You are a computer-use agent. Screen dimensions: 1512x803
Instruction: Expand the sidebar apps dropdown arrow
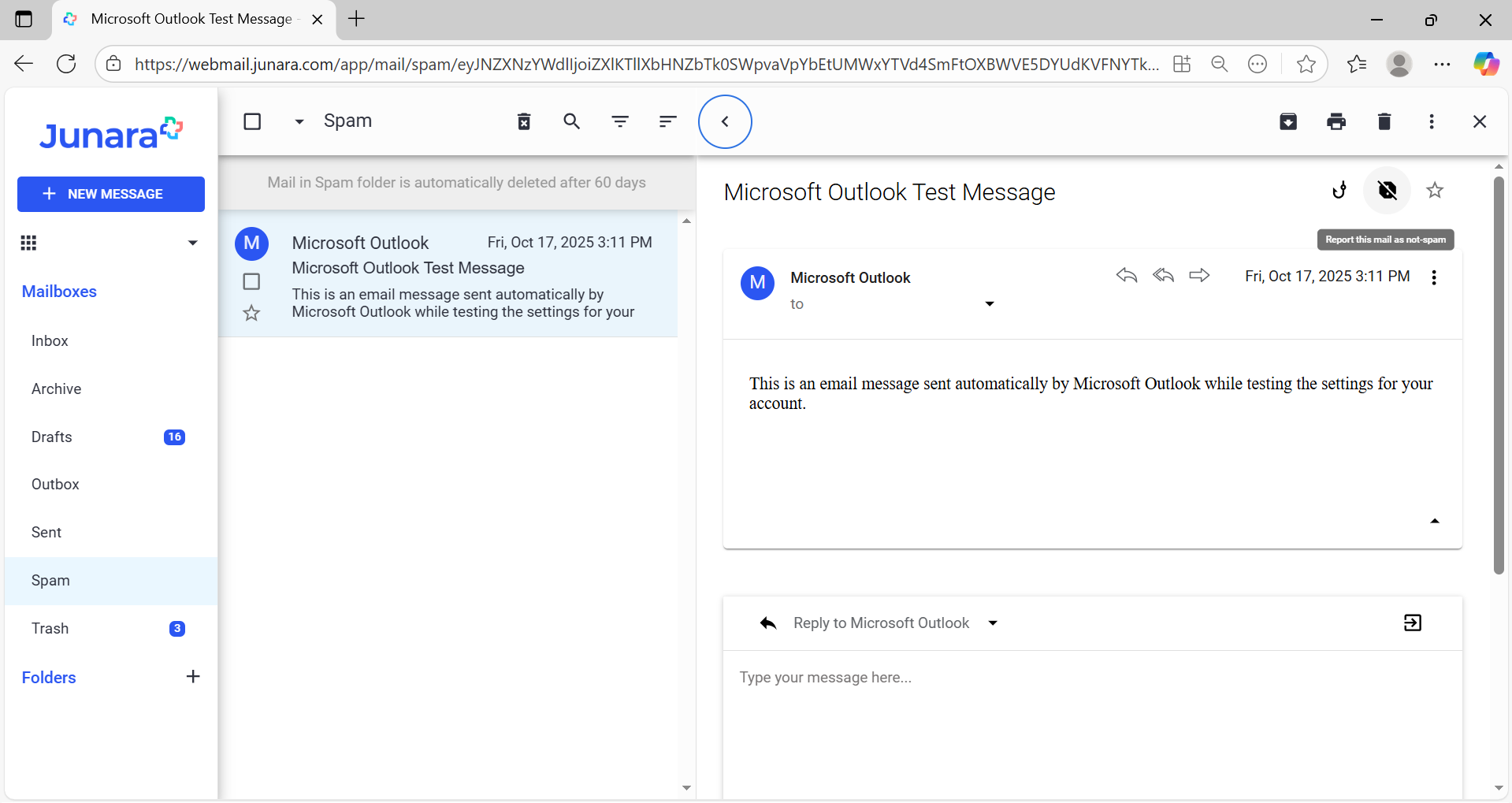click(193, 243)
